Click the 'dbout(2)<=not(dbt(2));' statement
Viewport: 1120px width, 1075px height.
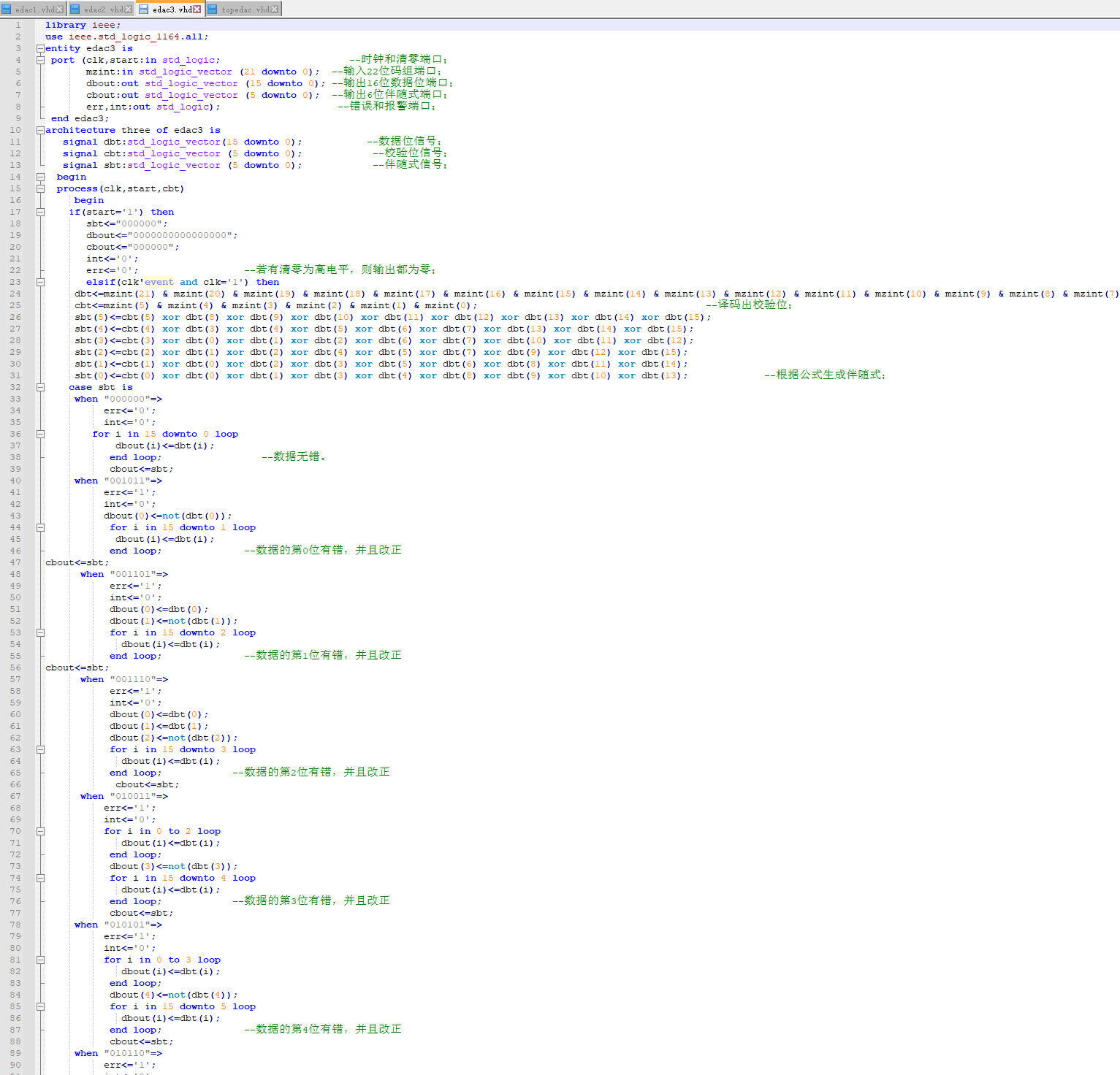click(x=173, y=738)
